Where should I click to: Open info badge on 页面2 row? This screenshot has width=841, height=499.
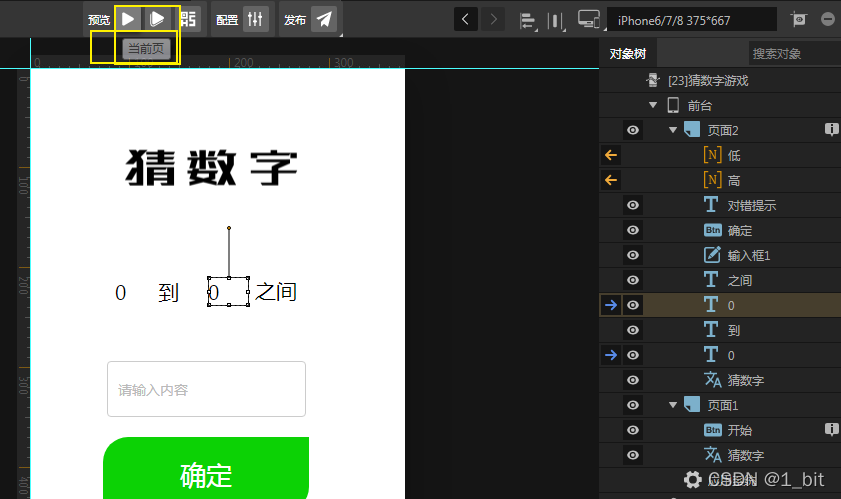tap(831, 129)
